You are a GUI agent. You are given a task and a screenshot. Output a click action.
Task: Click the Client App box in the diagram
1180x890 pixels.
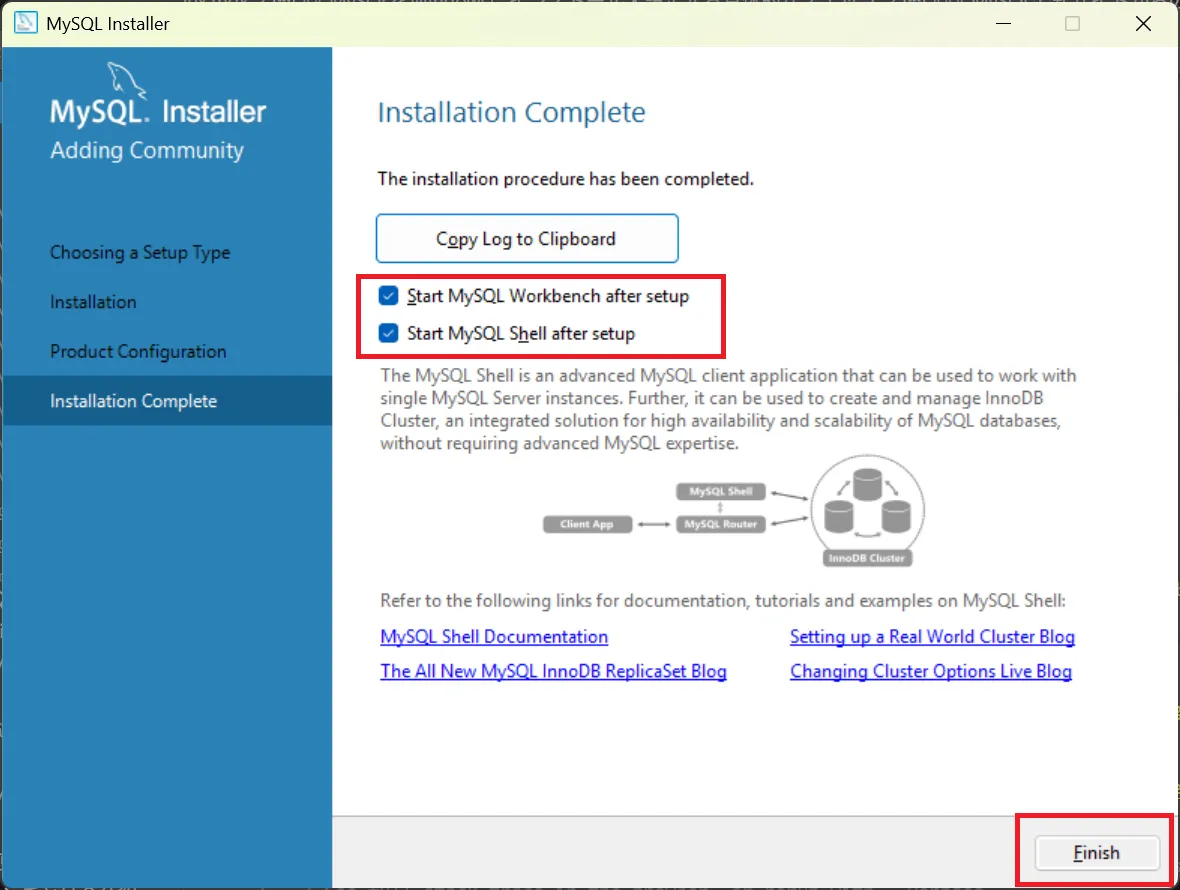tap(587, 523)
